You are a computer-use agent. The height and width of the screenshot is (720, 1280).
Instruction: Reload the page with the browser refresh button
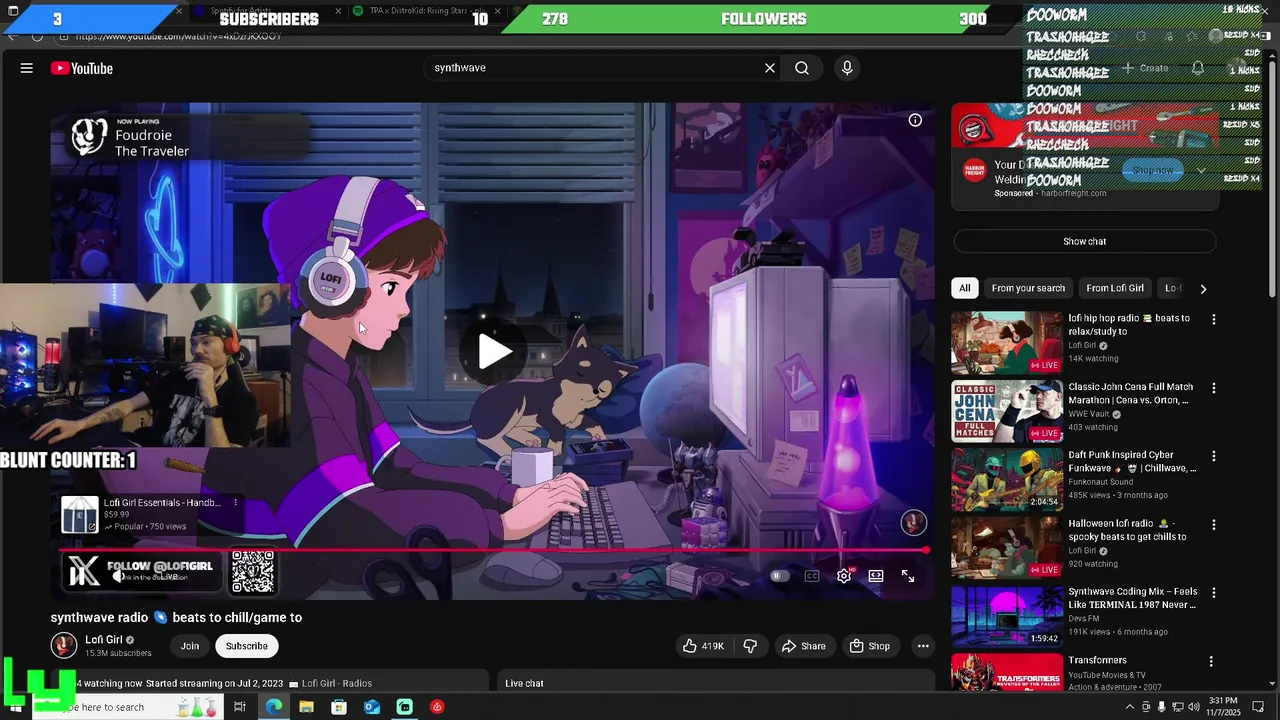[x=37, y=37]
